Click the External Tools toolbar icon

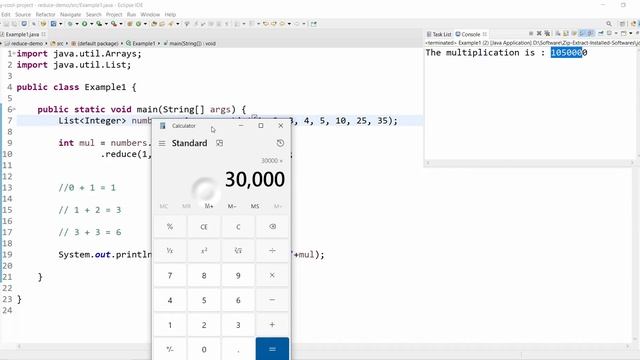point(114,24)
